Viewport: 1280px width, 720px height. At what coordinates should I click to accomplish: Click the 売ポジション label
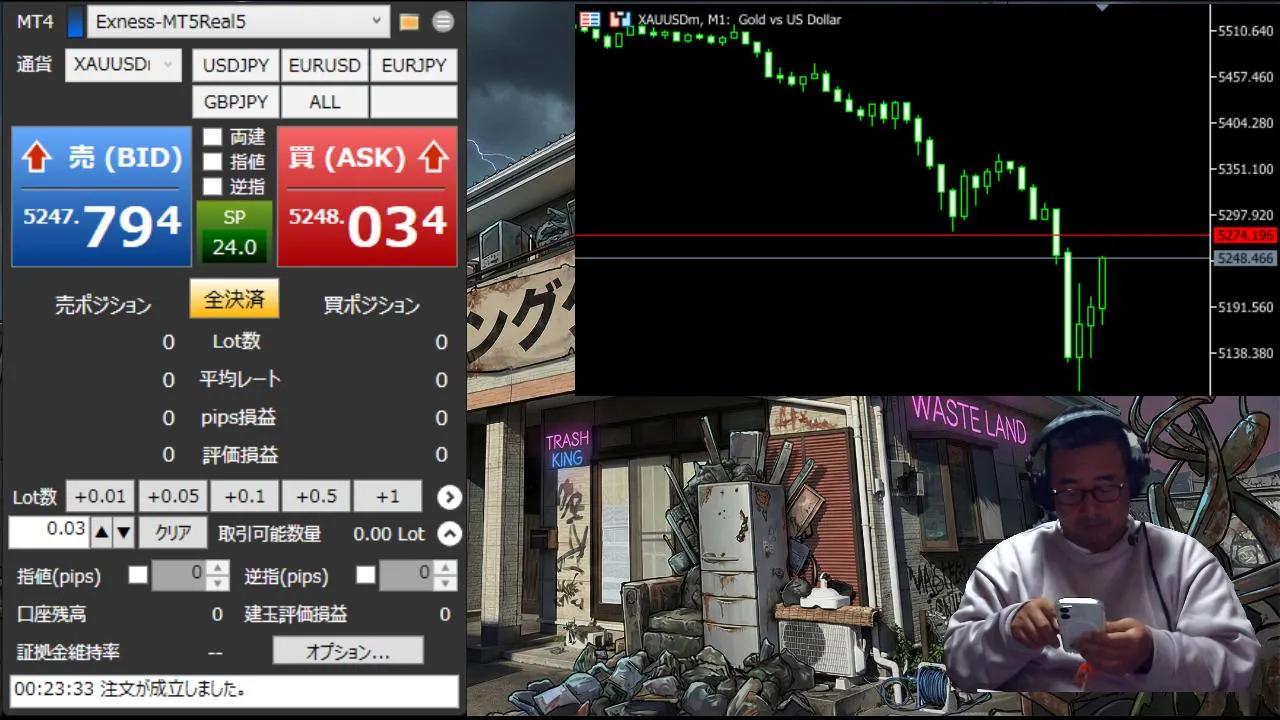coord(103,306)
